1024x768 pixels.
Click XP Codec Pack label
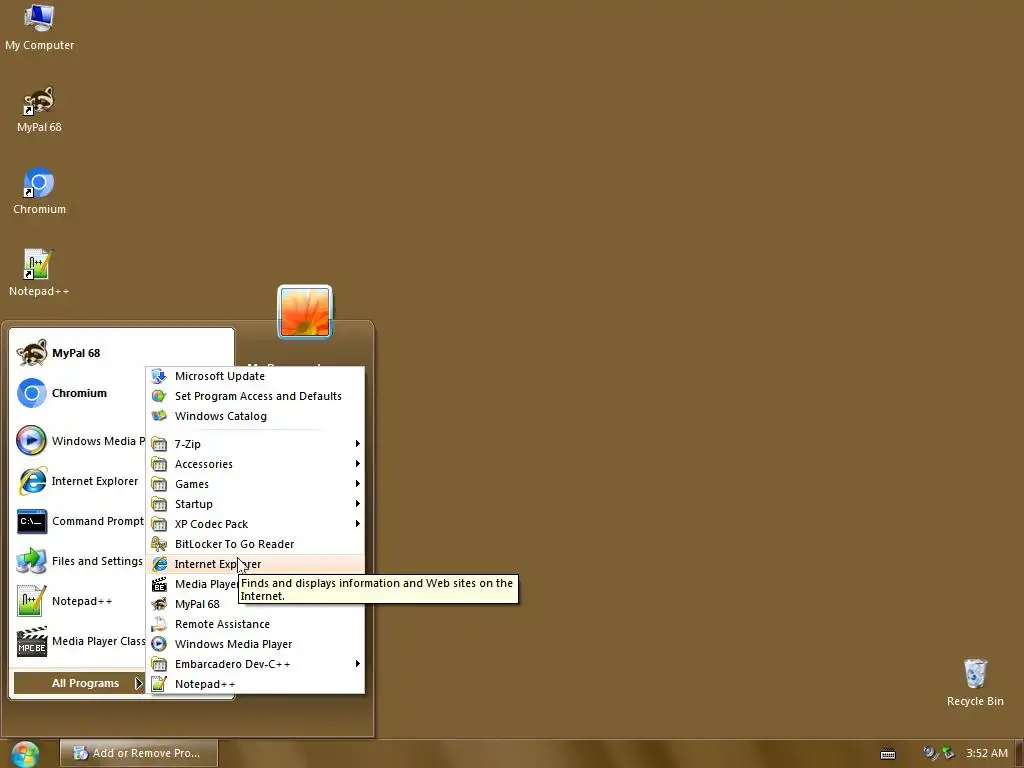click(212, 524)
